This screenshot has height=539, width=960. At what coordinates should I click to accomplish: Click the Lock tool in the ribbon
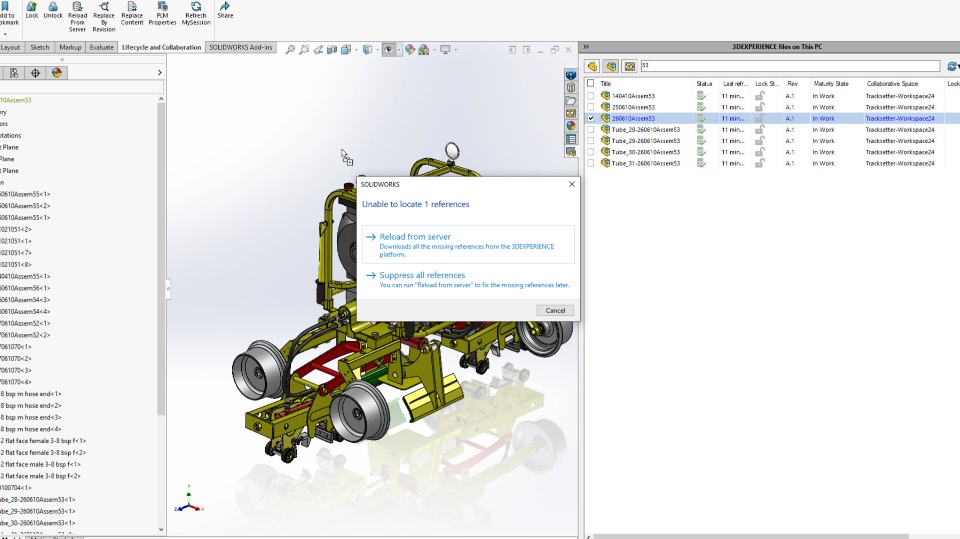pos(32,11)
